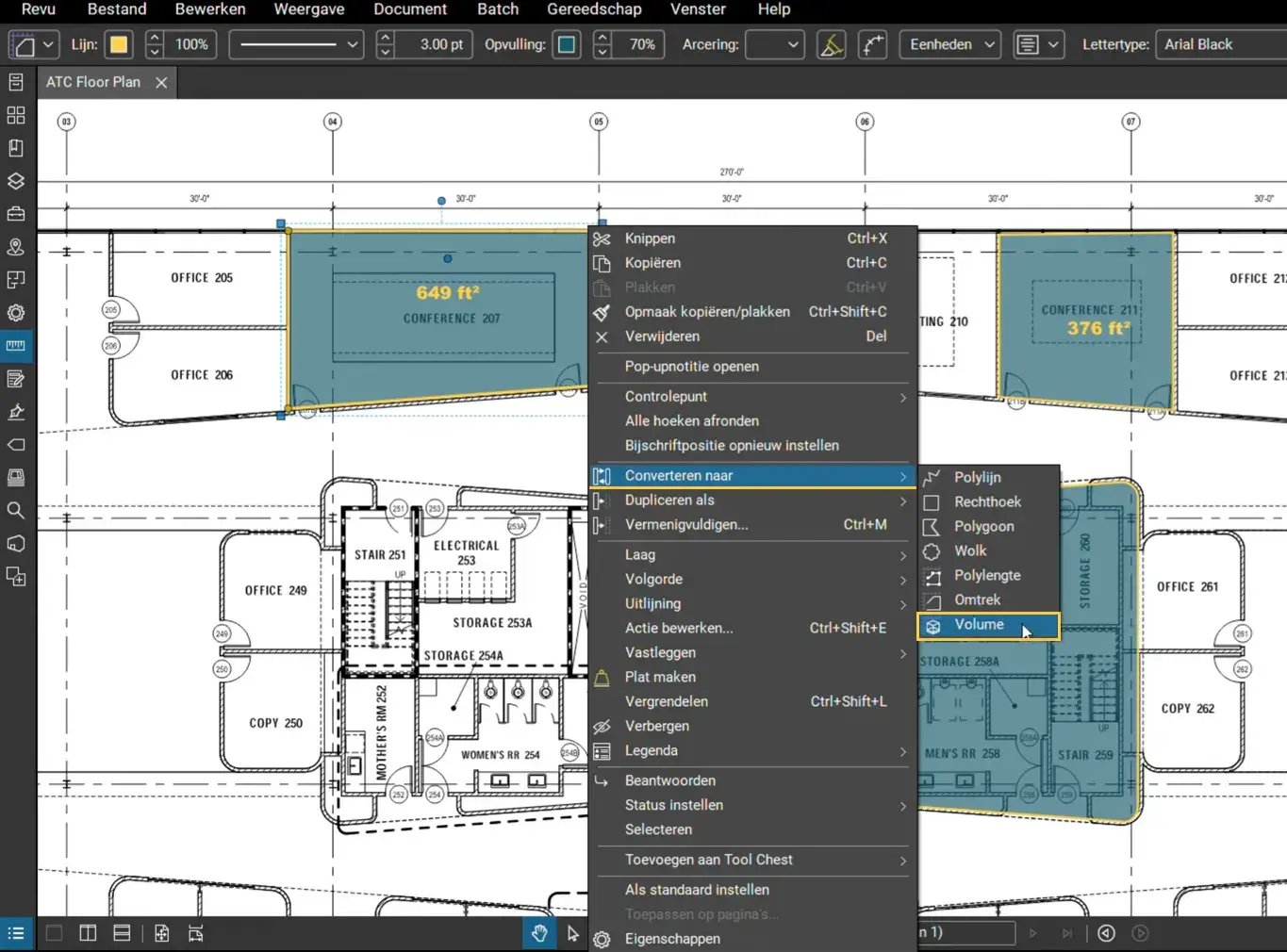Click the teal Opvulling color swatch
The width and height of the screenshot is (1287, 952).
[x=567, y=44]
